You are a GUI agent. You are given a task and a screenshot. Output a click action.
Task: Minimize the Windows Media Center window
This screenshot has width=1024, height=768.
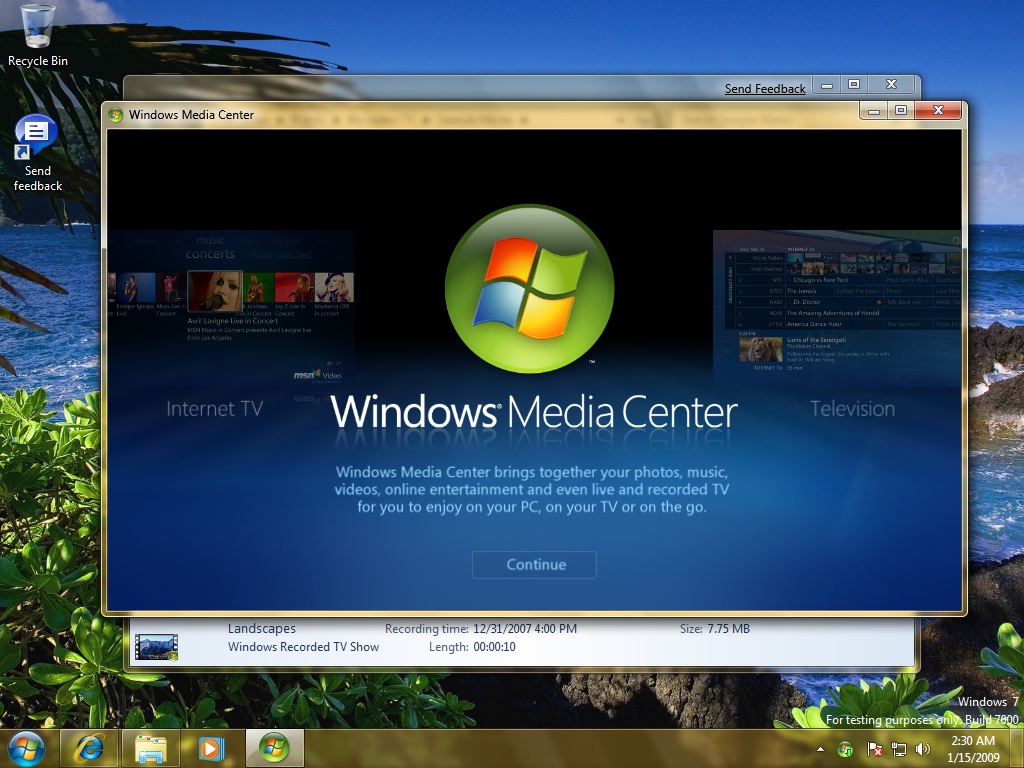[874, 110]
